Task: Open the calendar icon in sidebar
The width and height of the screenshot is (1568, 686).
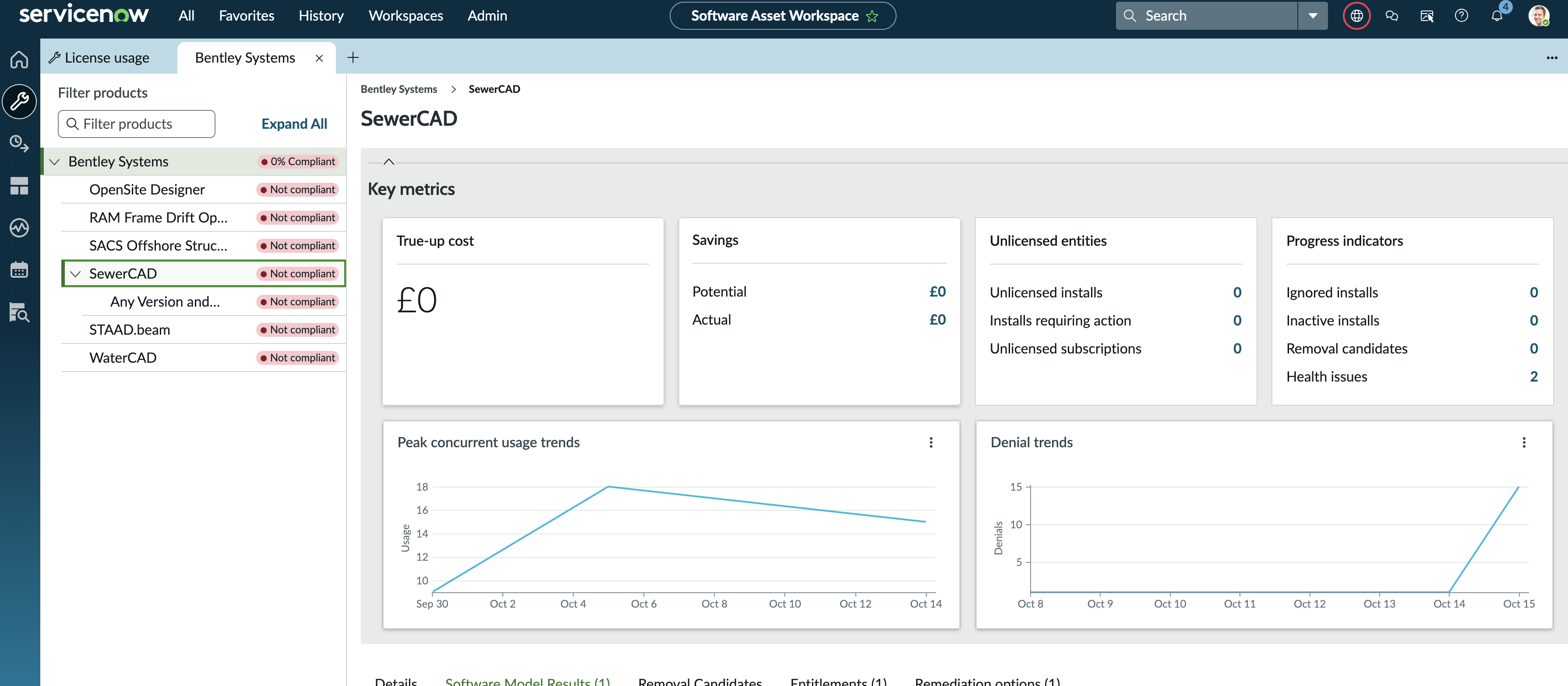Action: pos(19,270)
